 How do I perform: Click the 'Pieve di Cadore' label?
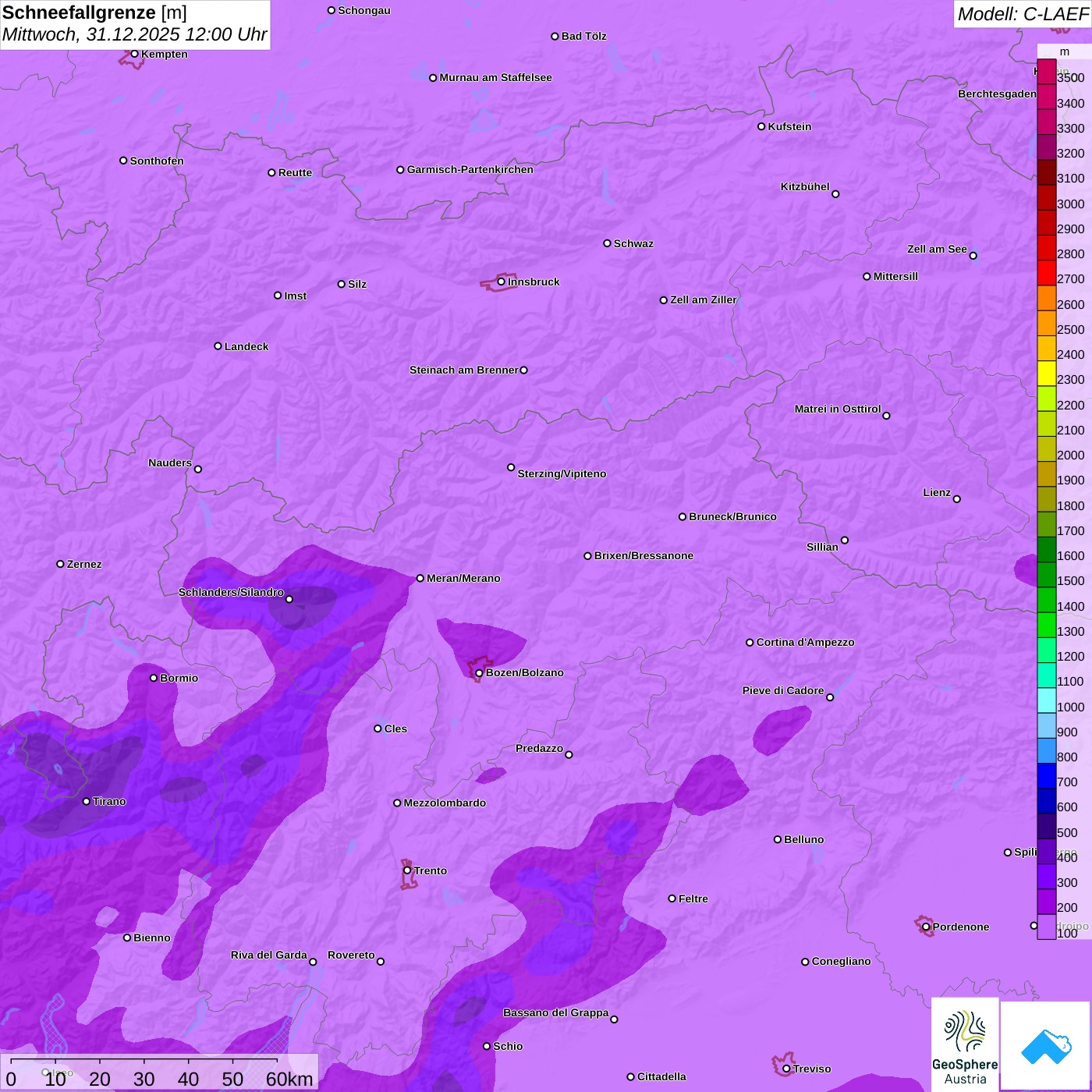[x=783, y=690]
